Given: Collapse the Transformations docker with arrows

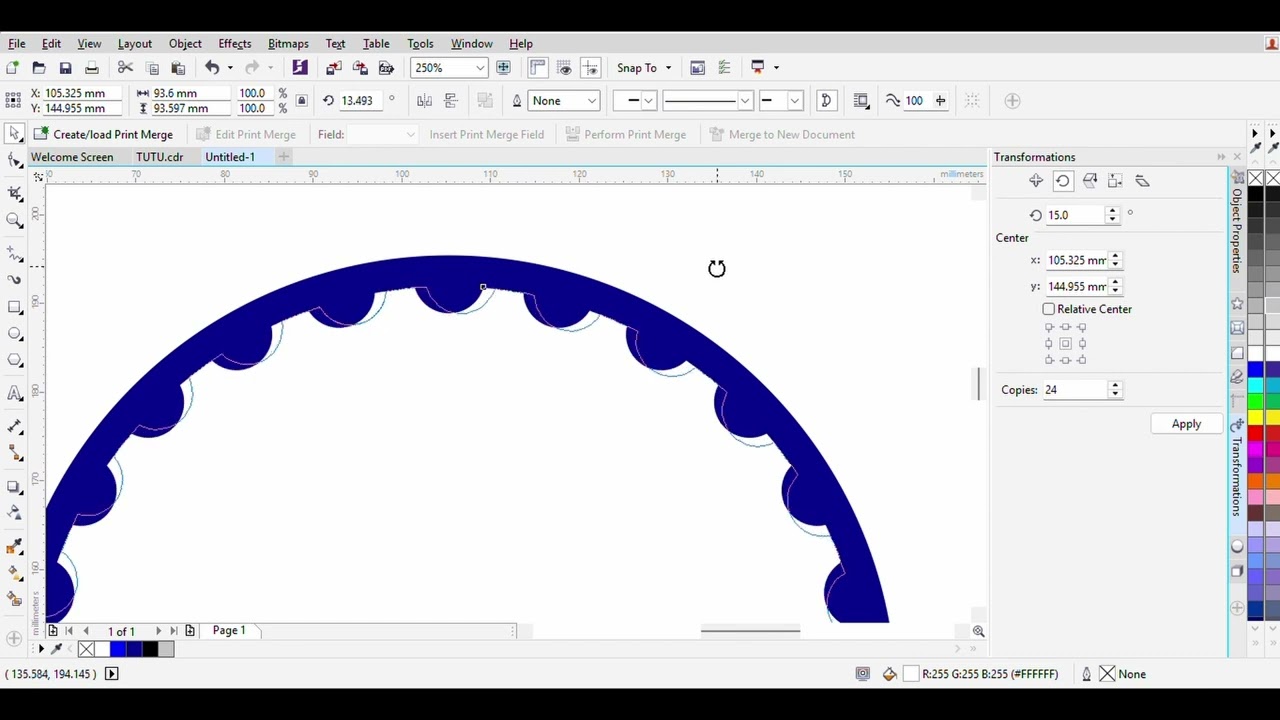Looking at the screenshot, I should click(1221, 157).
